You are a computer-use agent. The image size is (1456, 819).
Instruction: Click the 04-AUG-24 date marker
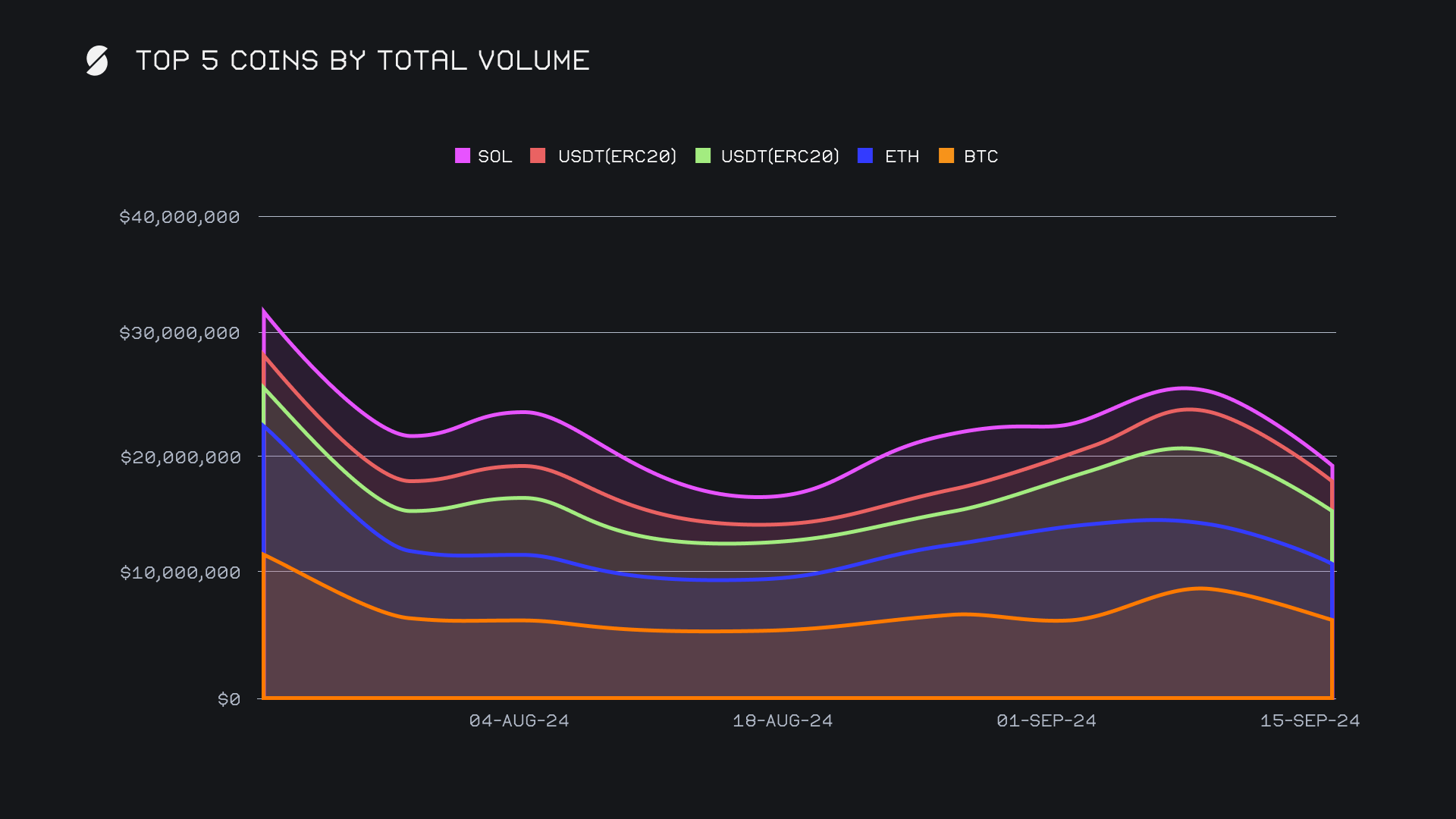coord(519,720)
